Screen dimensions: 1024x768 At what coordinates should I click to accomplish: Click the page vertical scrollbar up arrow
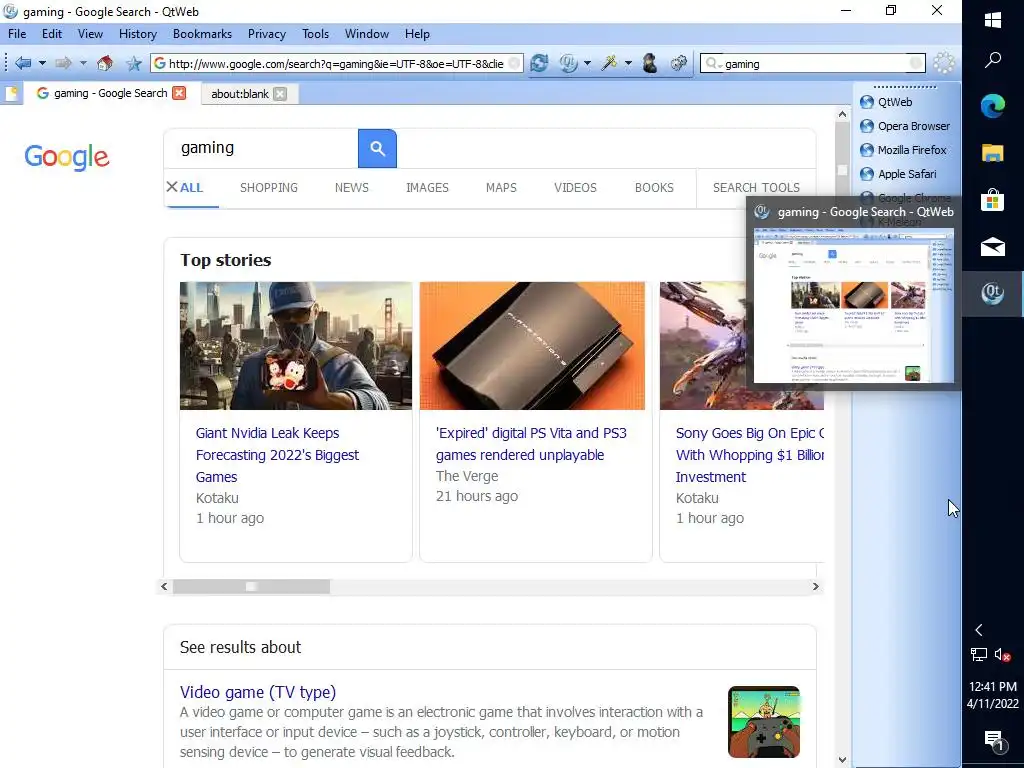[842, 114]
